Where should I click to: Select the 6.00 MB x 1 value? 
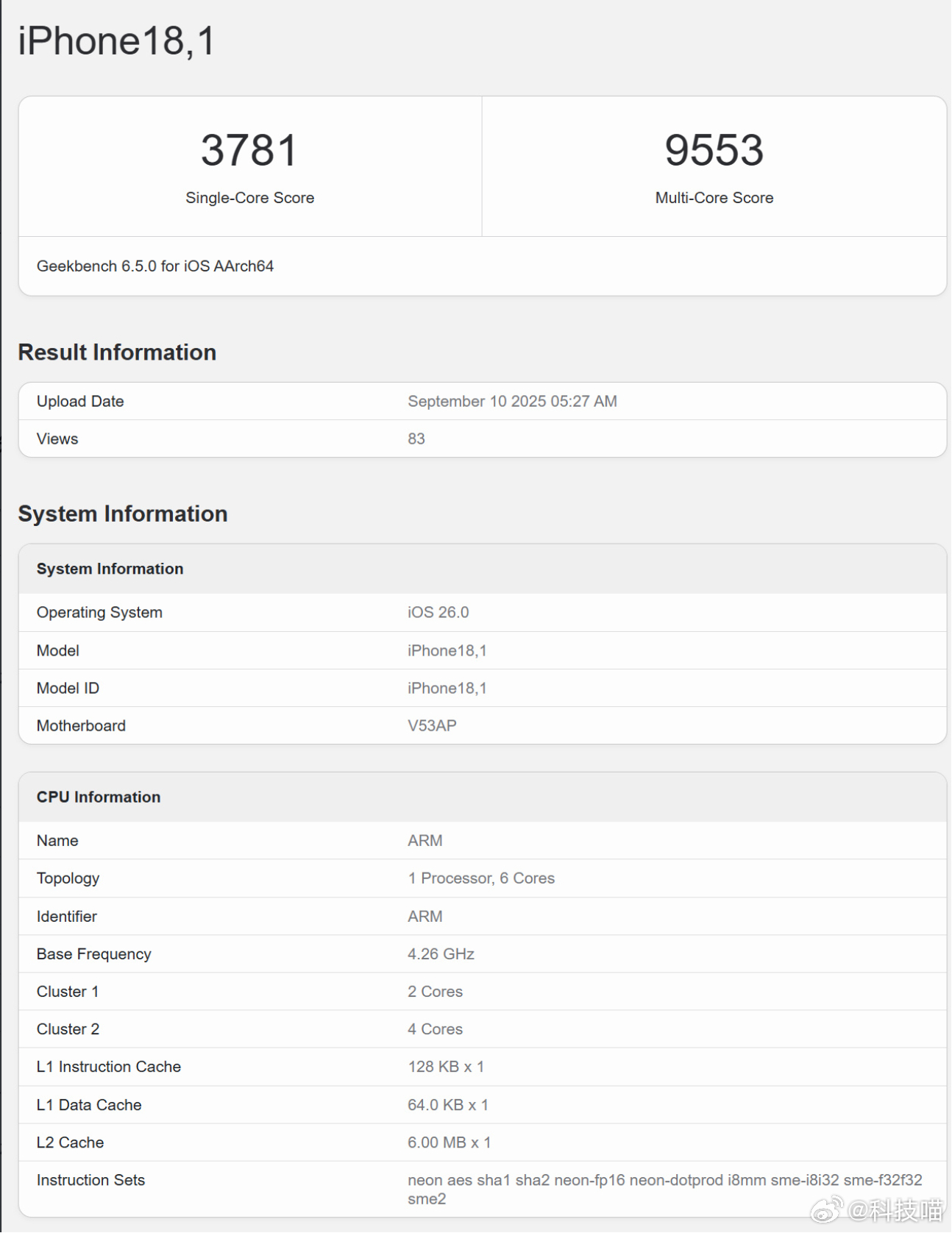click(x=450, y=1143)
